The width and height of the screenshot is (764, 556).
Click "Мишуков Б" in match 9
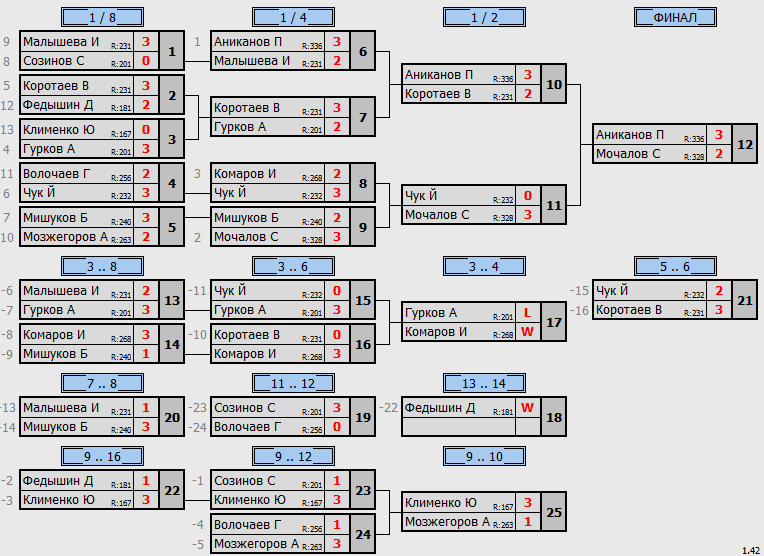[246, 217]
